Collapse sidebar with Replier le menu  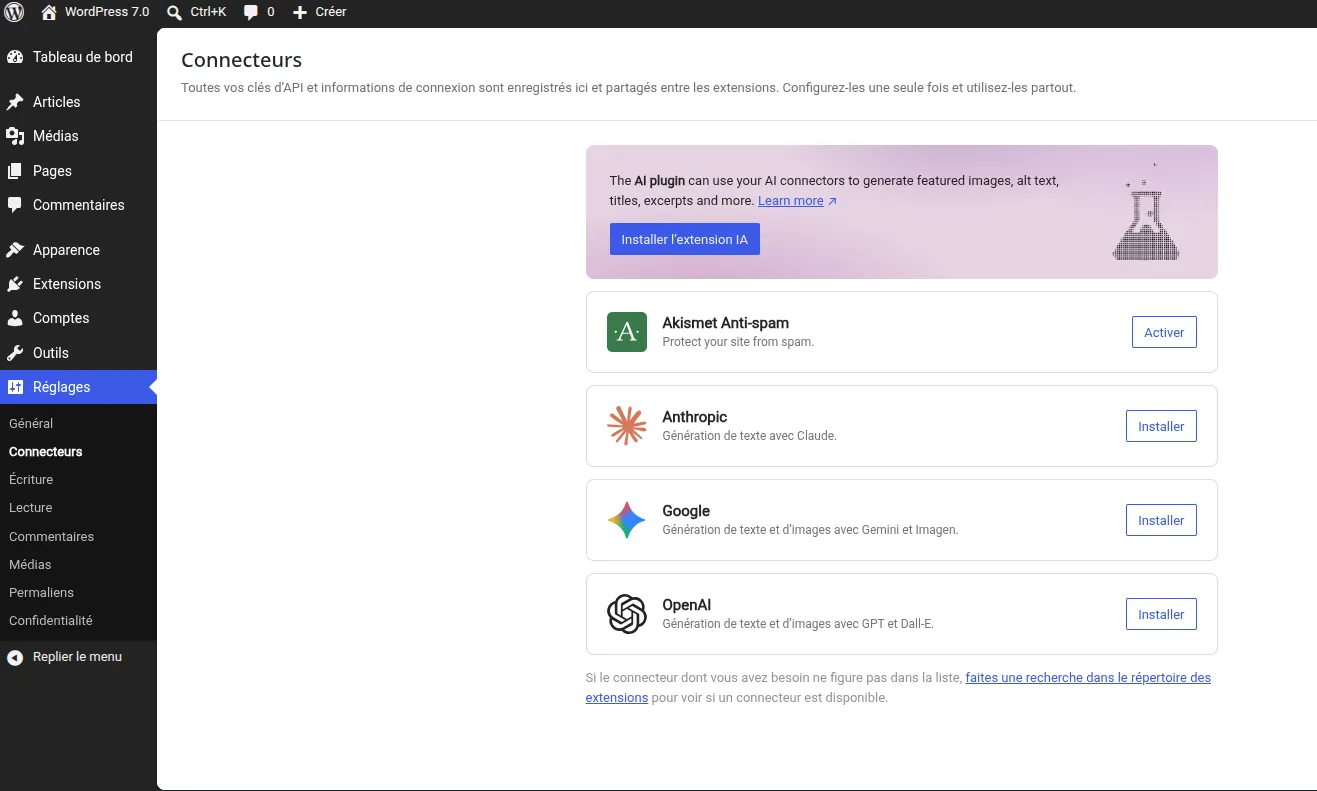coord(78,657)
